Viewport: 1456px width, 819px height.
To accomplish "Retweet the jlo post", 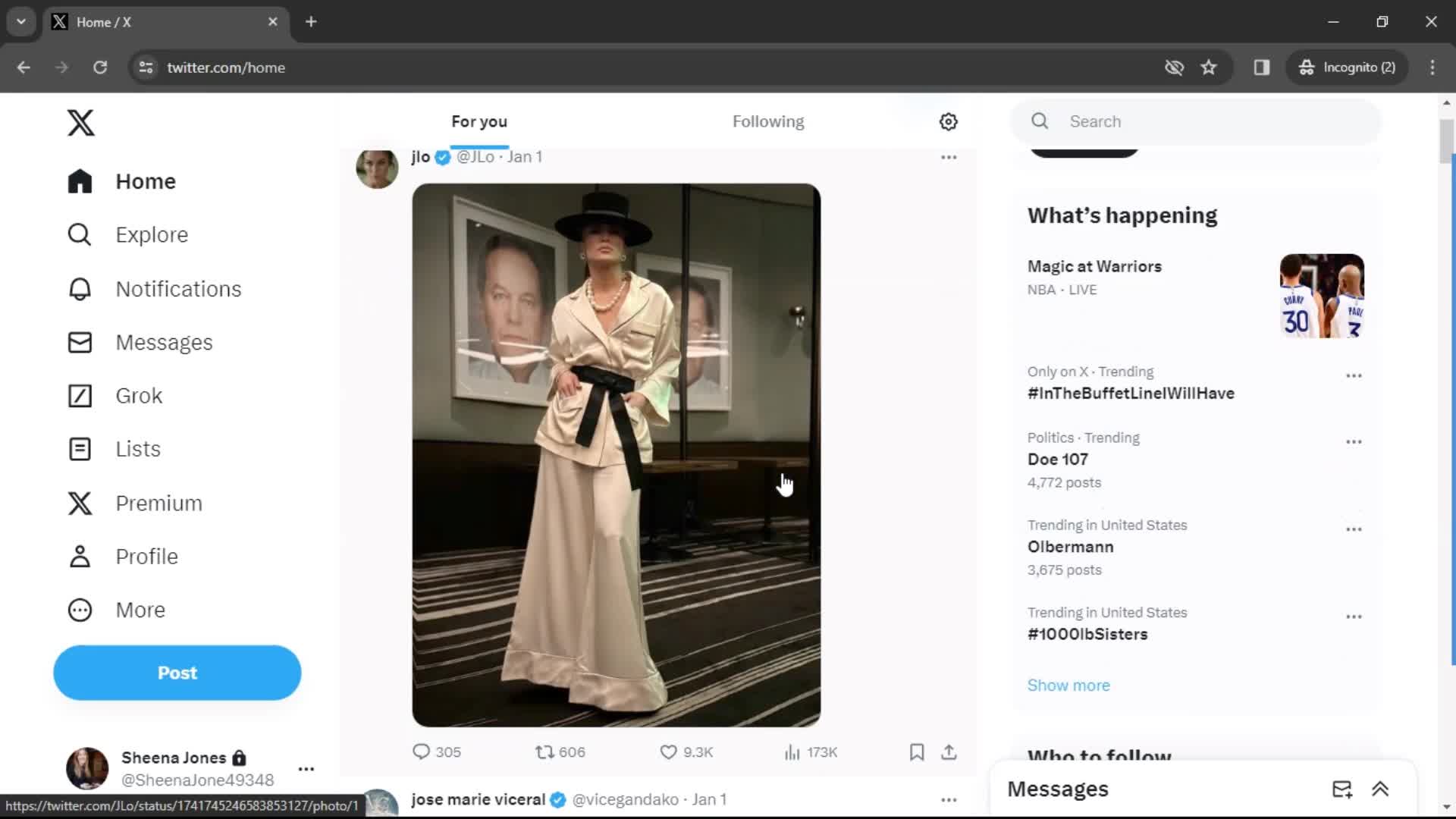I will click(x=543, y=752).
